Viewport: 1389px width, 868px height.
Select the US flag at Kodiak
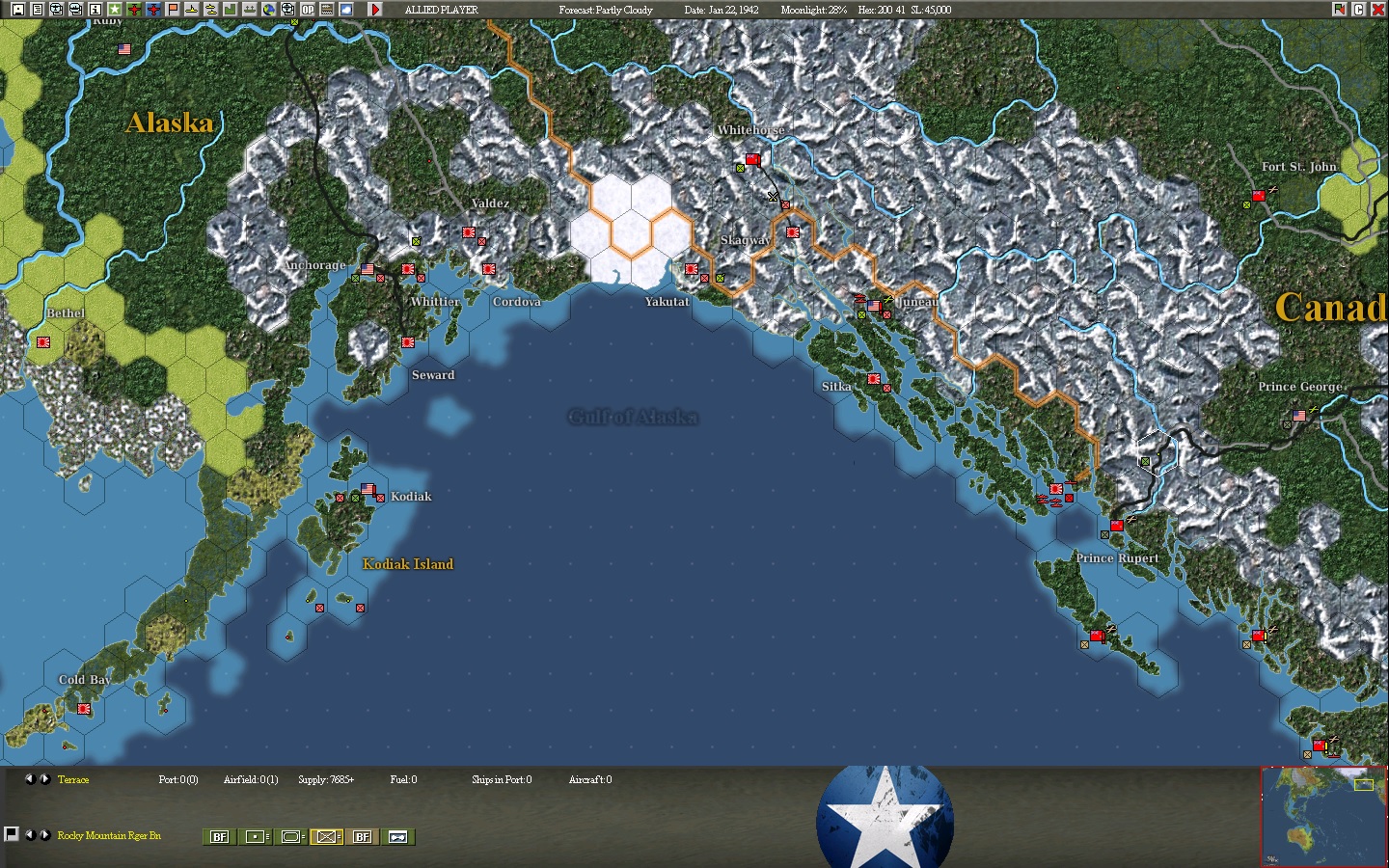368,489
